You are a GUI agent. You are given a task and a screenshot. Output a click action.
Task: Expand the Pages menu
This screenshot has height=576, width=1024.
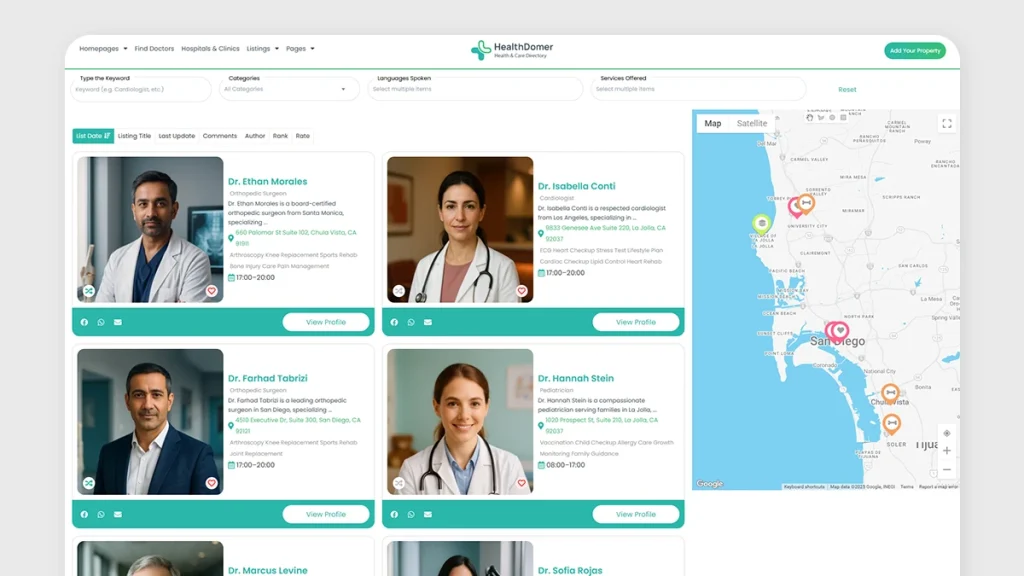[300, 48]
